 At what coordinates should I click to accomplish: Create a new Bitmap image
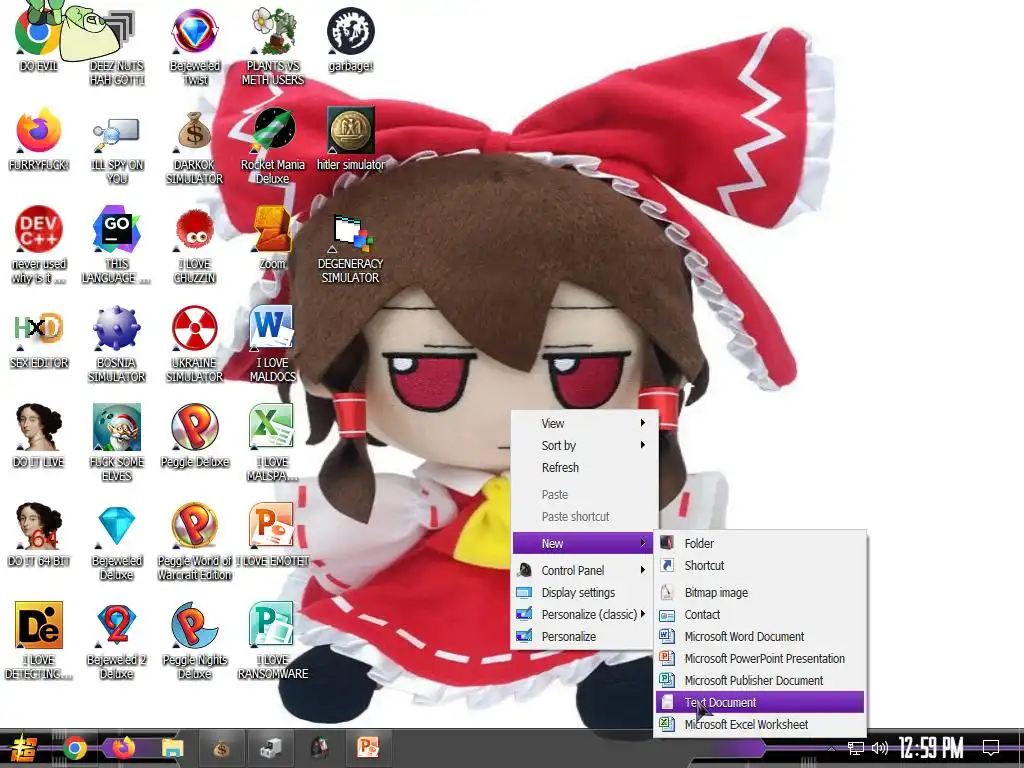[760, 592]
